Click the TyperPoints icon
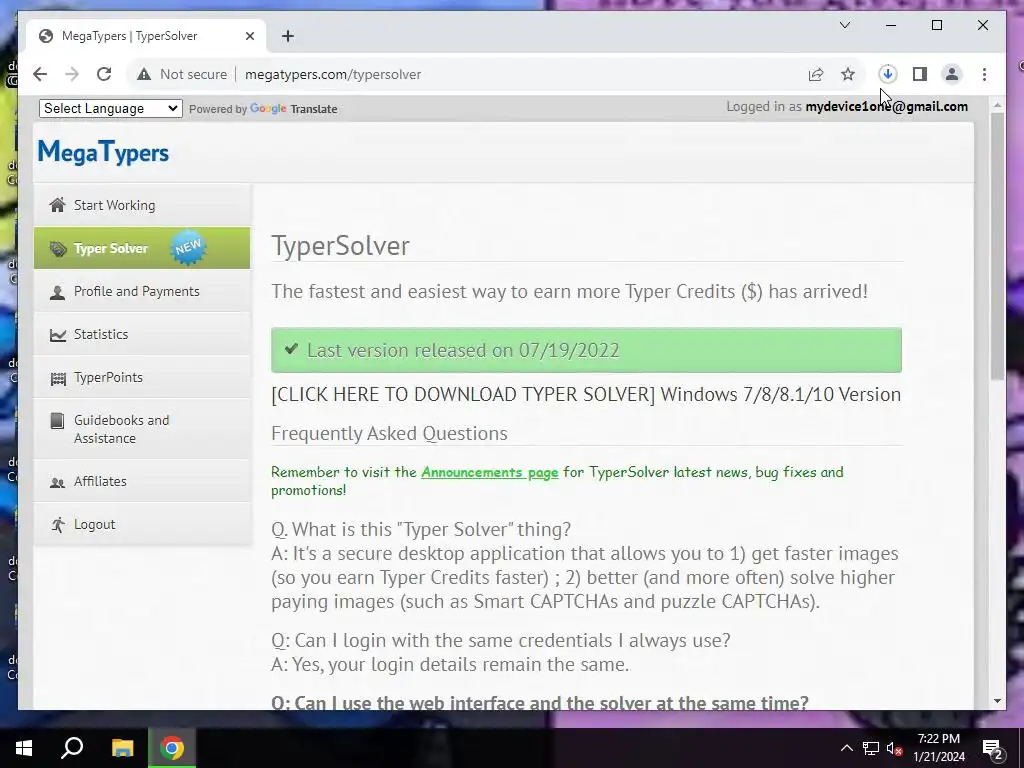The width and height of the screenshot is (1024, 768). (57, 378)
